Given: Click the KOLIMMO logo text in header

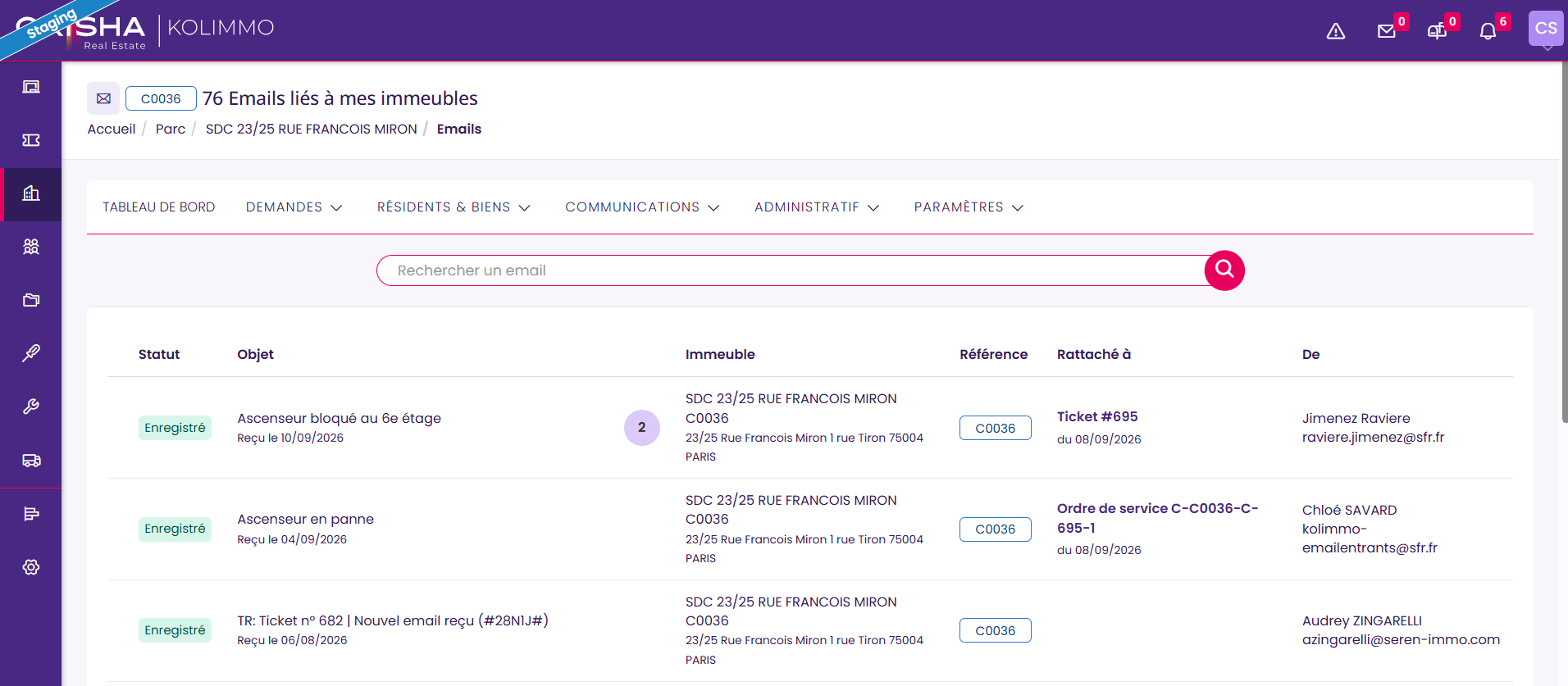Looking at the screenshot, I should 221,28.
